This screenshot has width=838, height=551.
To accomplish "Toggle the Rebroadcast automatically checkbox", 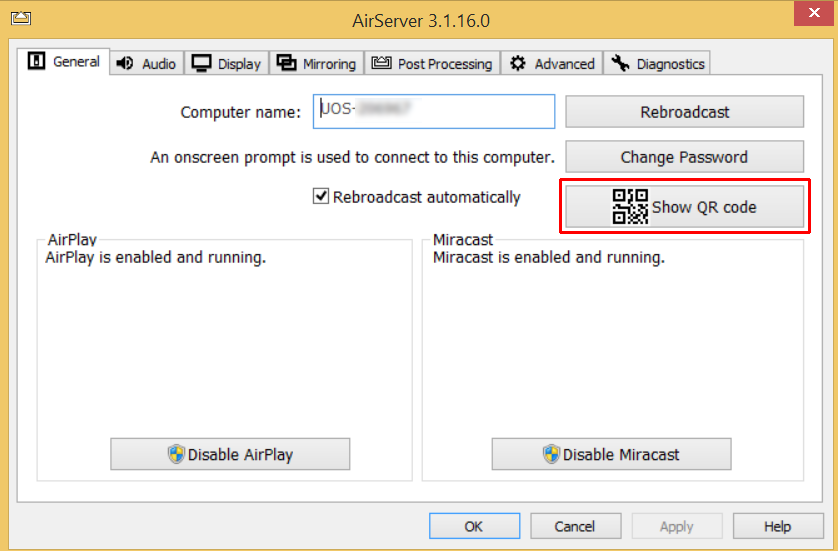I will tap(321, 197).
